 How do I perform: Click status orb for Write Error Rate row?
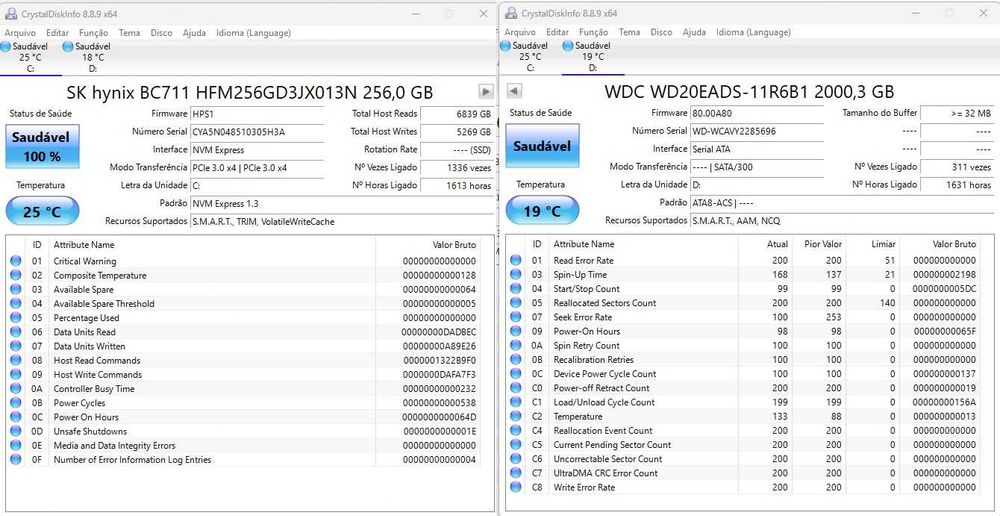516,487
